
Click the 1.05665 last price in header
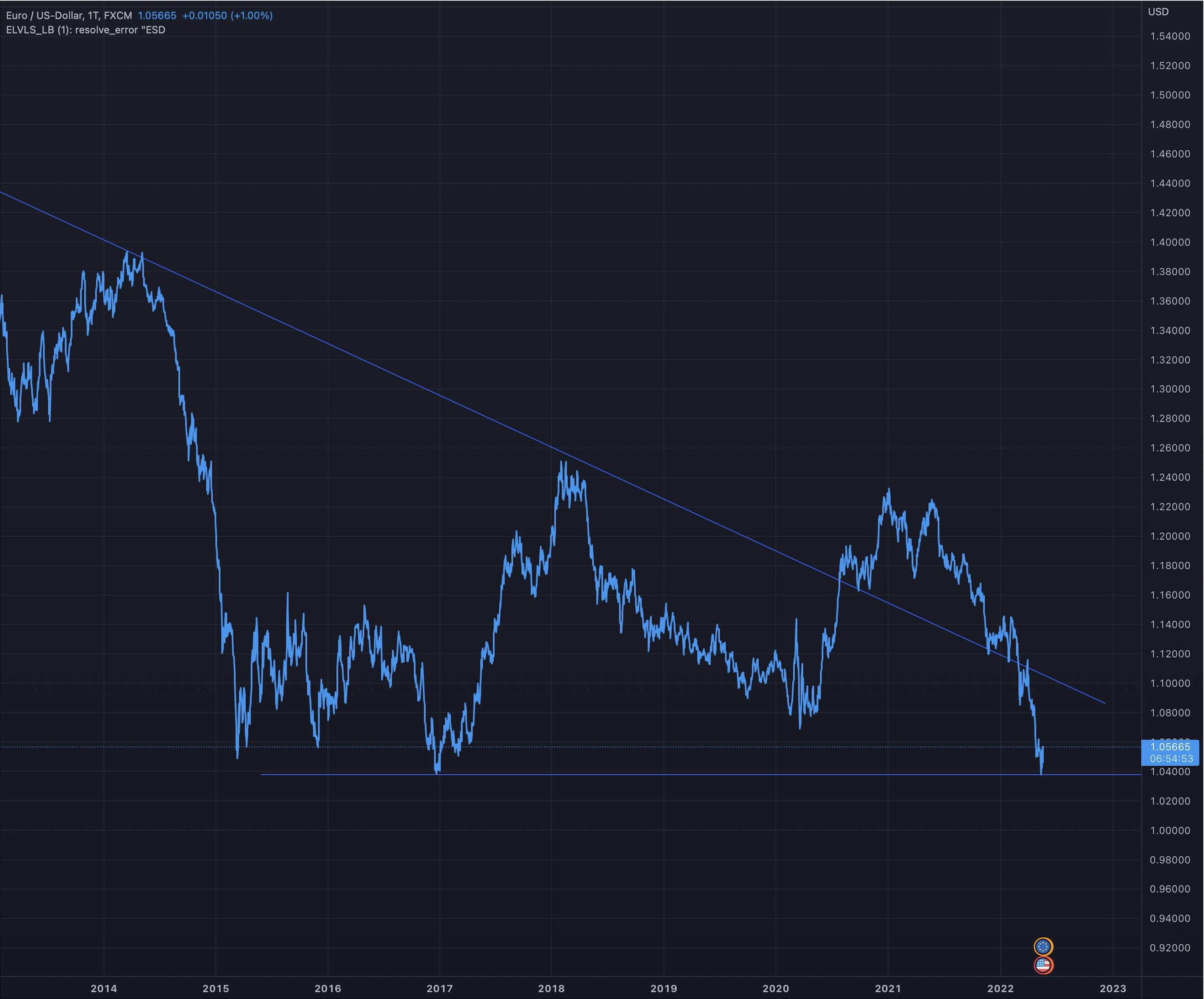157,15
